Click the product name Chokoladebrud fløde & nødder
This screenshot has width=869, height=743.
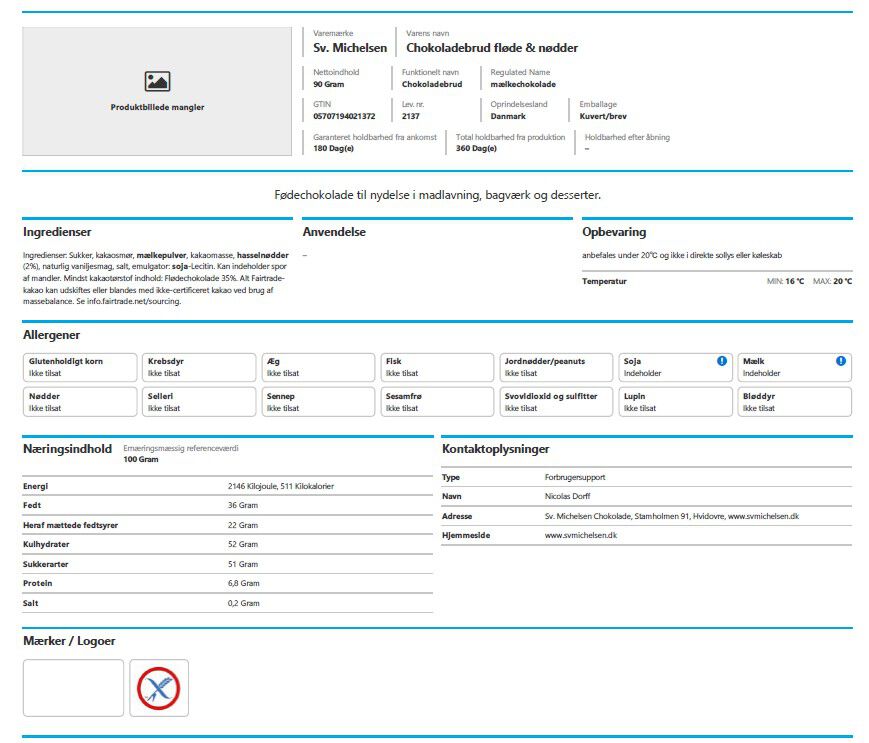492,48
